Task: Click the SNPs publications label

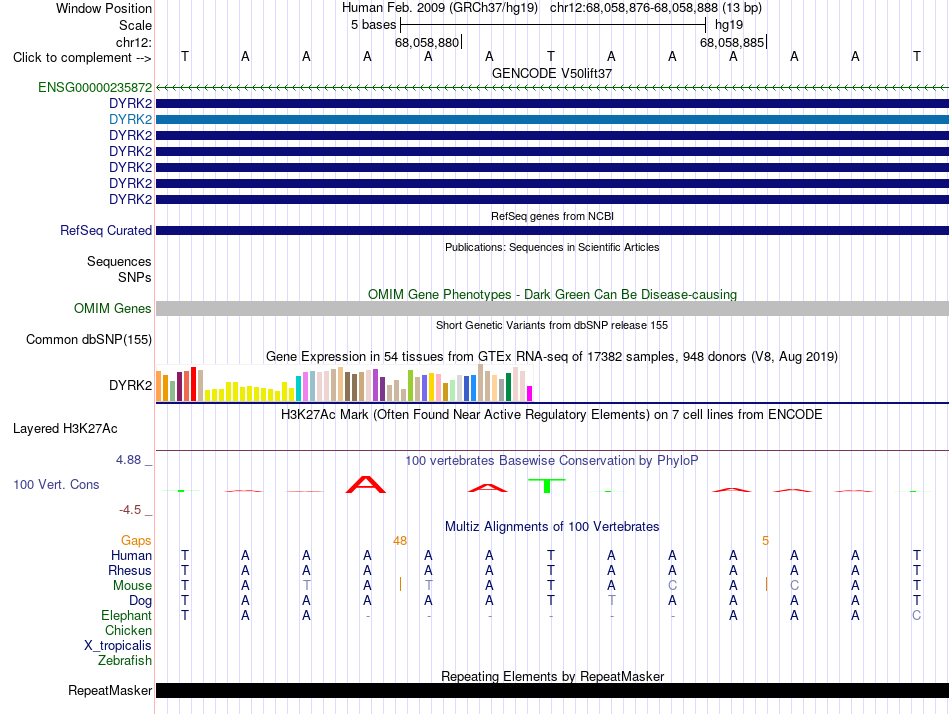Action: [135, 277]
